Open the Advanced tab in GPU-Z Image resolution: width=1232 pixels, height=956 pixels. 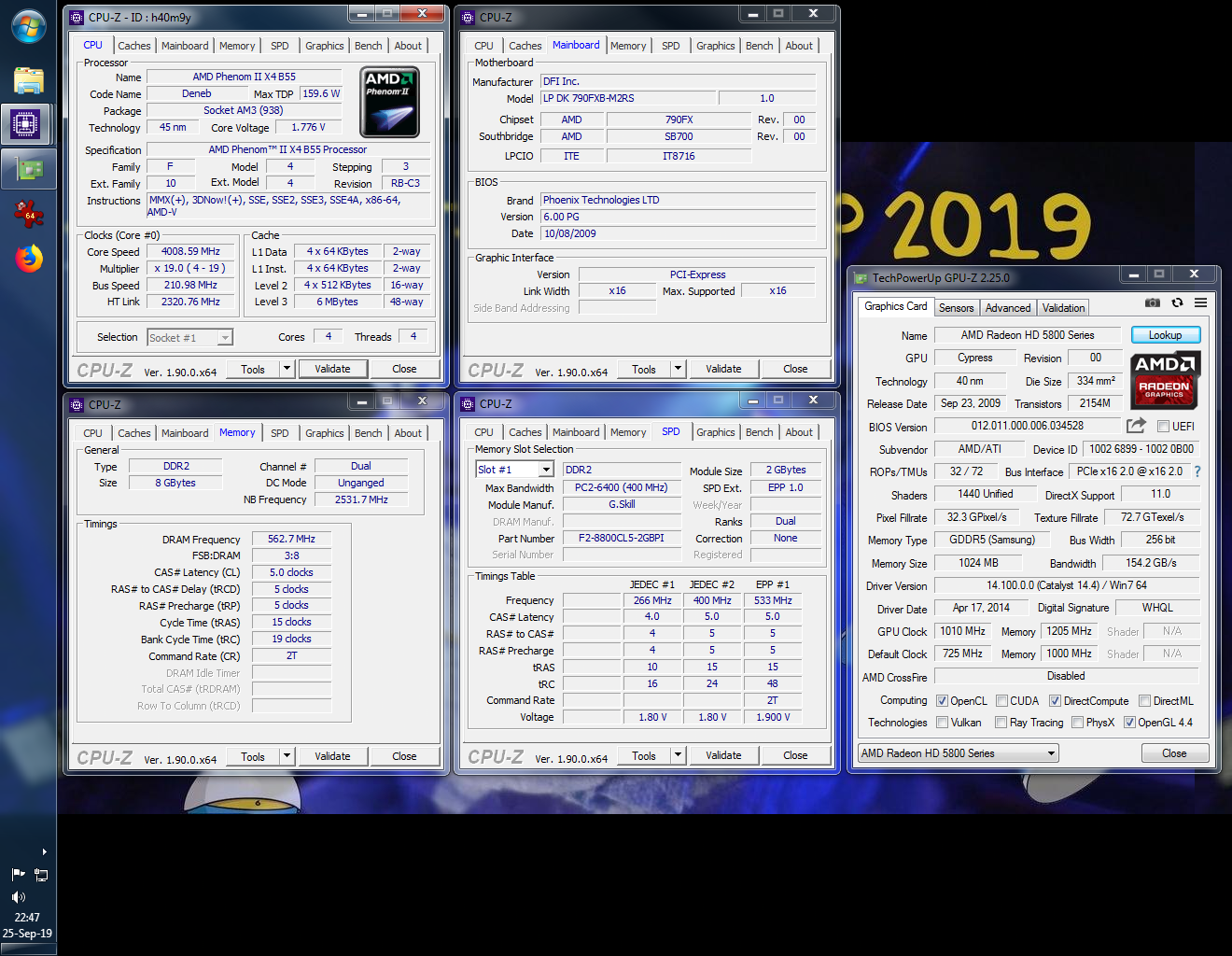[1008, 308]
